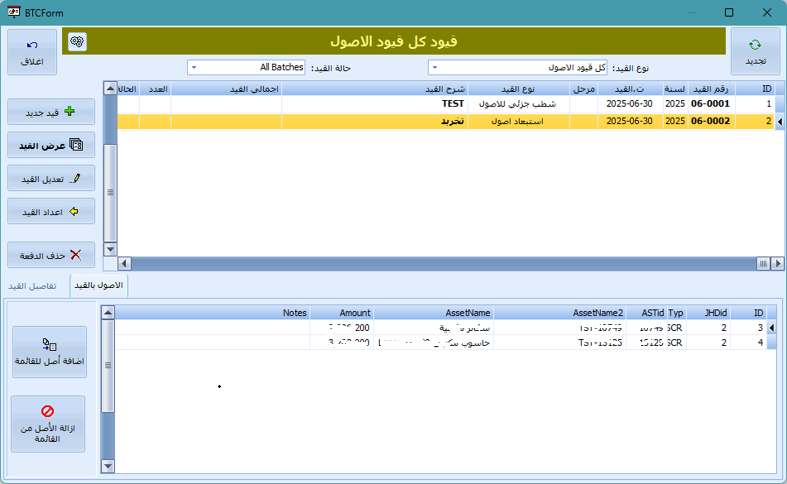787x484 pixels.
Task: Switch to the تفاصيل القيد tab
Action: pyautogui.click(x=35, y=286)
